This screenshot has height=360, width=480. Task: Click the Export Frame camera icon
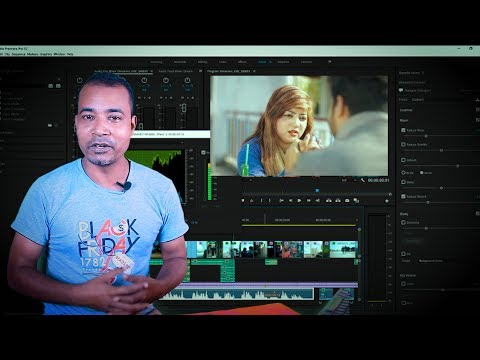click(x=347, y=200)
